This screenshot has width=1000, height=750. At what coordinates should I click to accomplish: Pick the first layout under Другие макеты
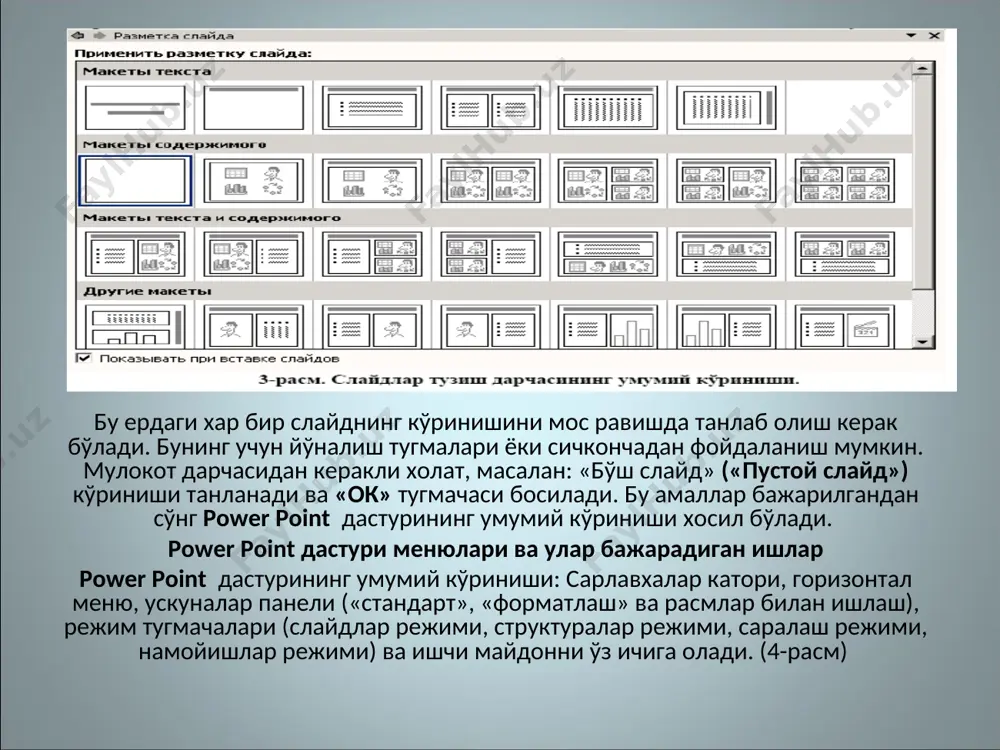point(135,327)
